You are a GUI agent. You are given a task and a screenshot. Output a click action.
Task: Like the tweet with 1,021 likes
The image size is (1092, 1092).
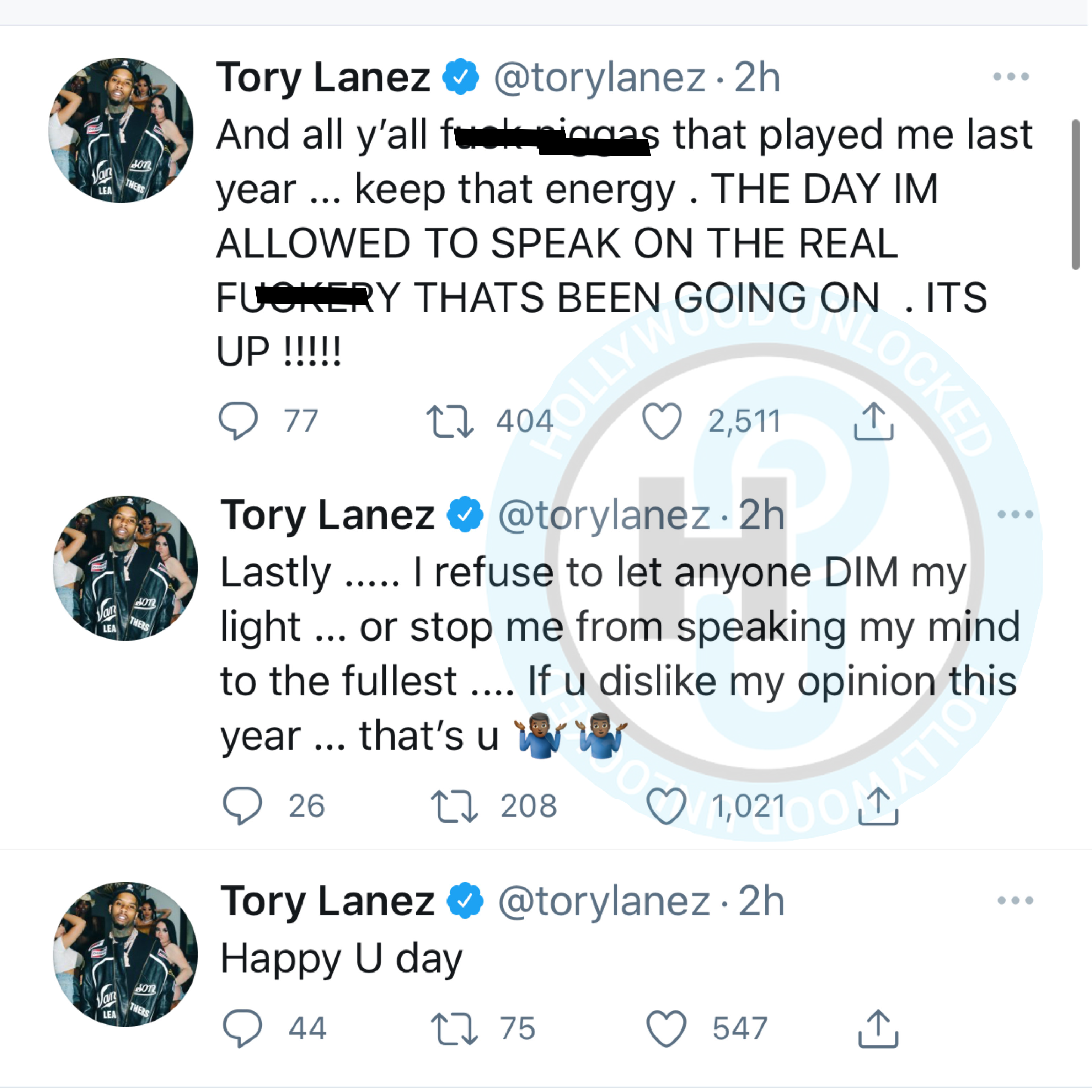pos(666,806)
